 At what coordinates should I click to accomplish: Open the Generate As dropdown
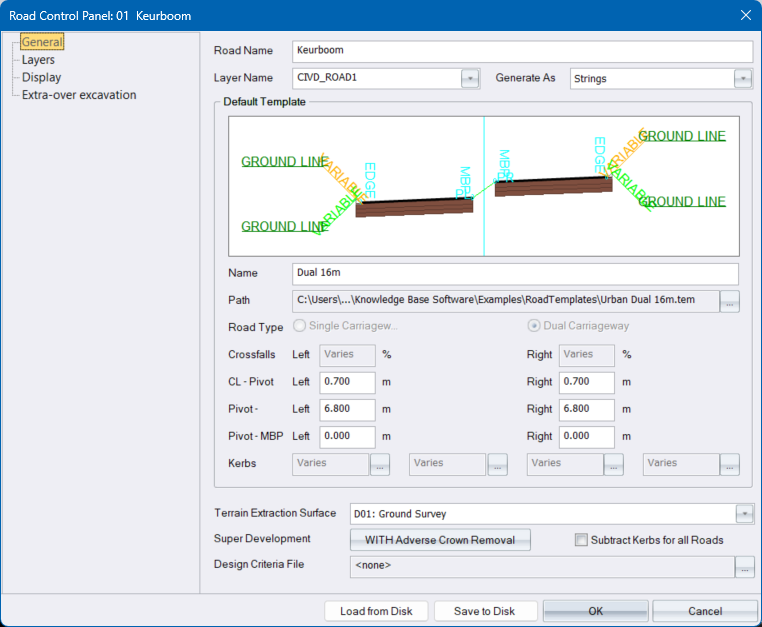[x=742, y=78]
